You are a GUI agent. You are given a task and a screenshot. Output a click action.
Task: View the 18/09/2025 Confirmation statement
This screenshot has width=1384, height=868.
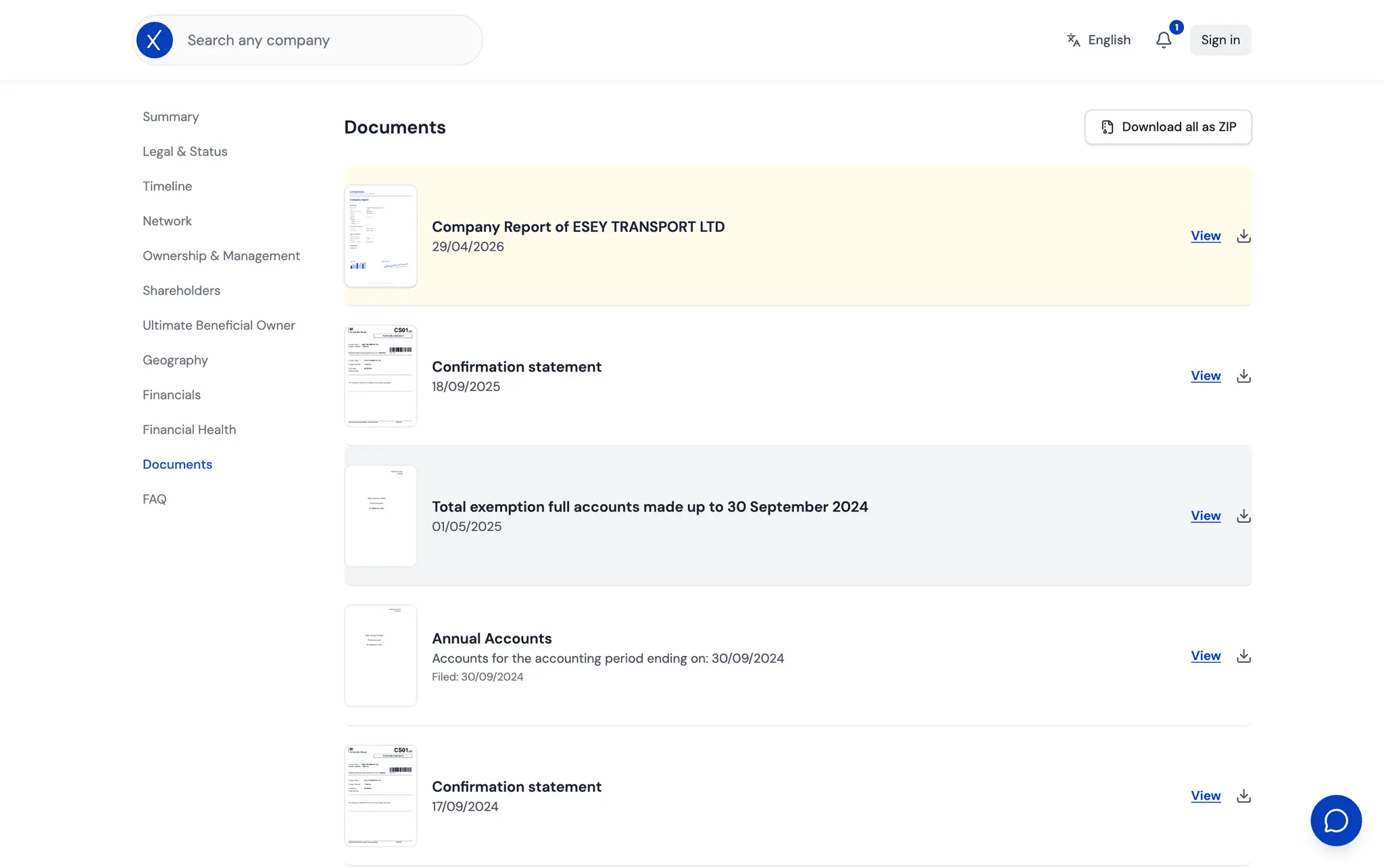tap(1206, 376)
